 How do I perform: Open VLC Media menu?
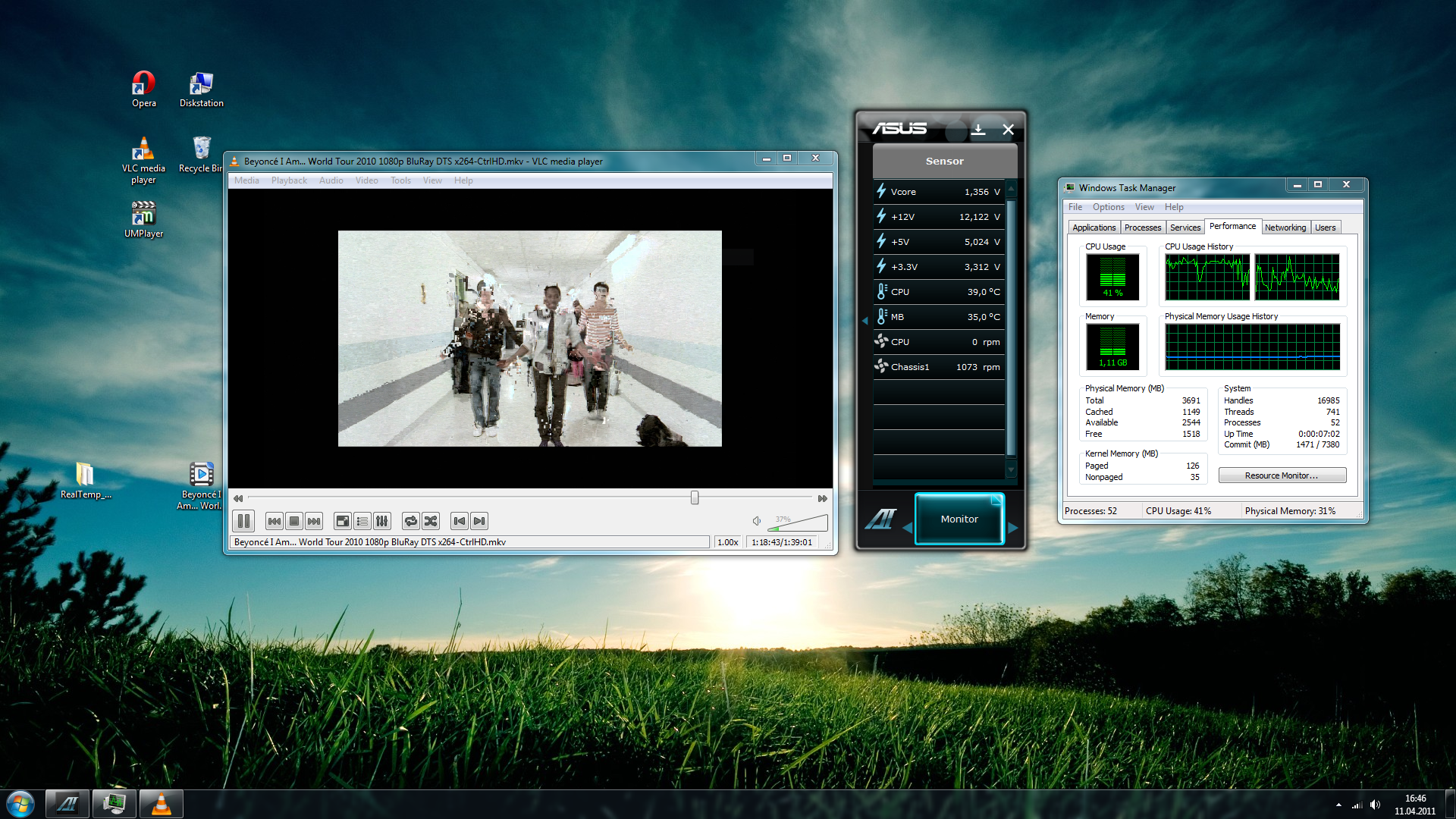(246, 180)
